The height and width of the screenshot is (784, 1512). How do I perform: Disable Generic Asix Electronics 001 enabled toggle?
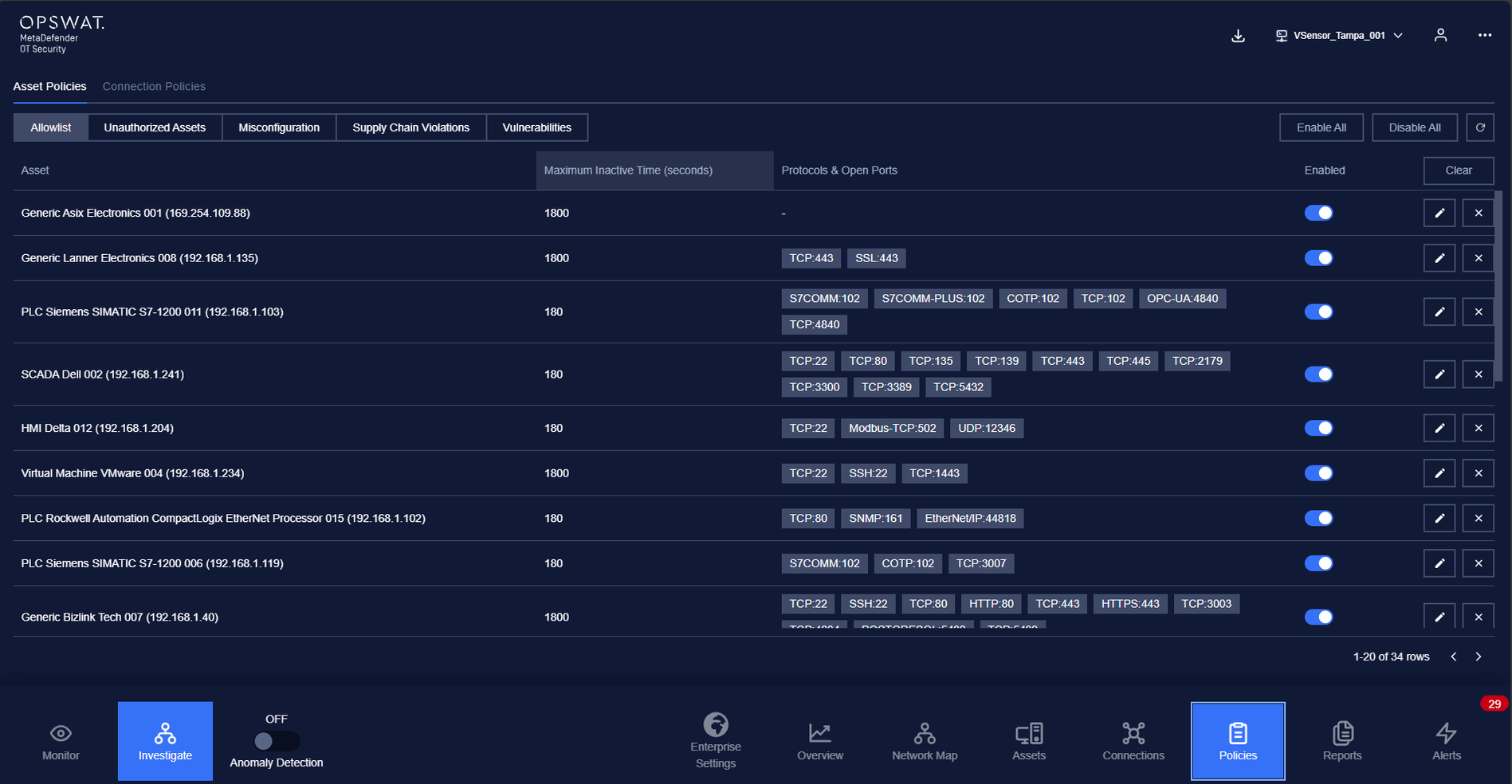[1318, 213]
